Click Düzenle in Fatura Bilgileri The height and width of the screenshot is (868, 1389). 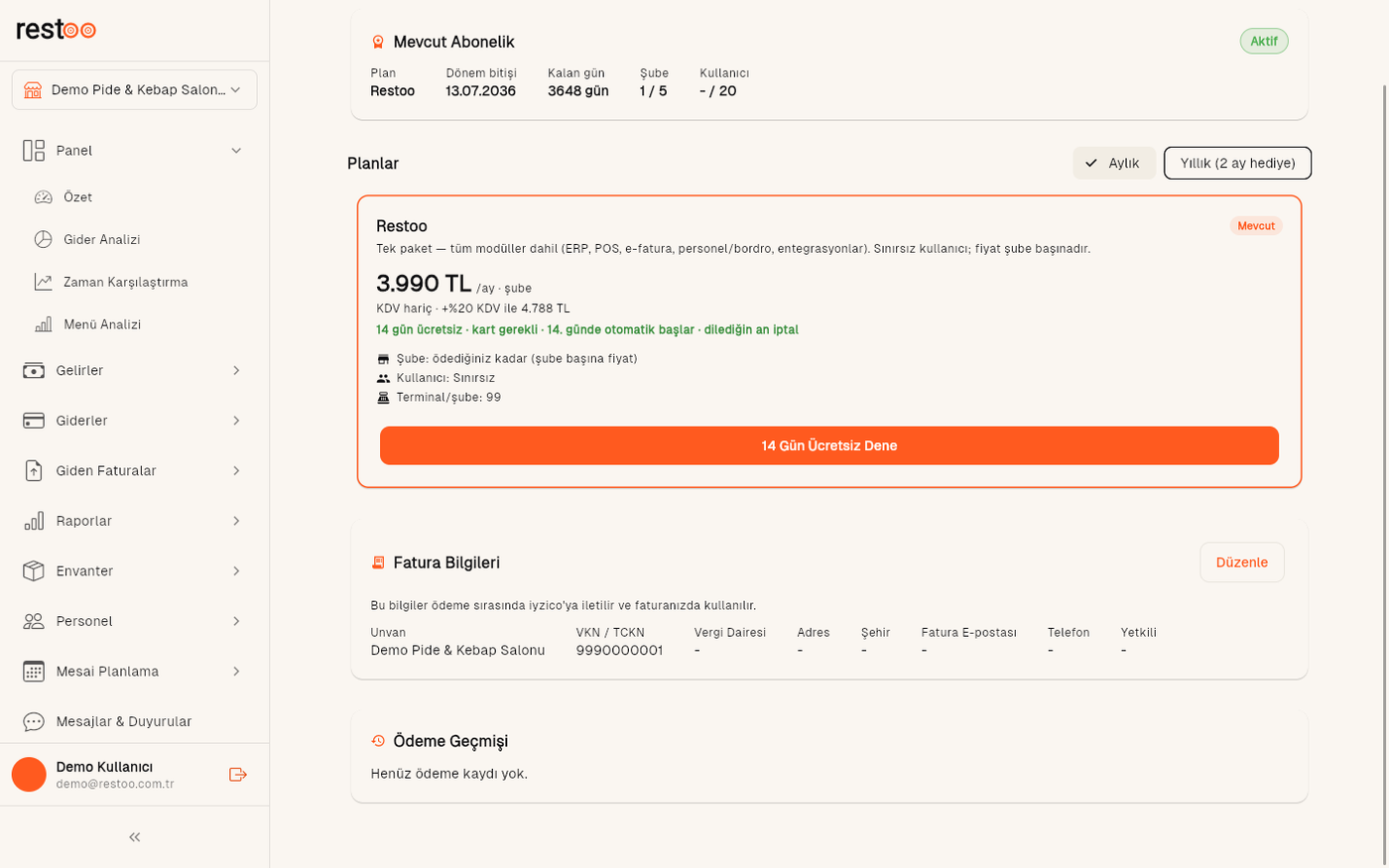click(x=1241, y=561)
